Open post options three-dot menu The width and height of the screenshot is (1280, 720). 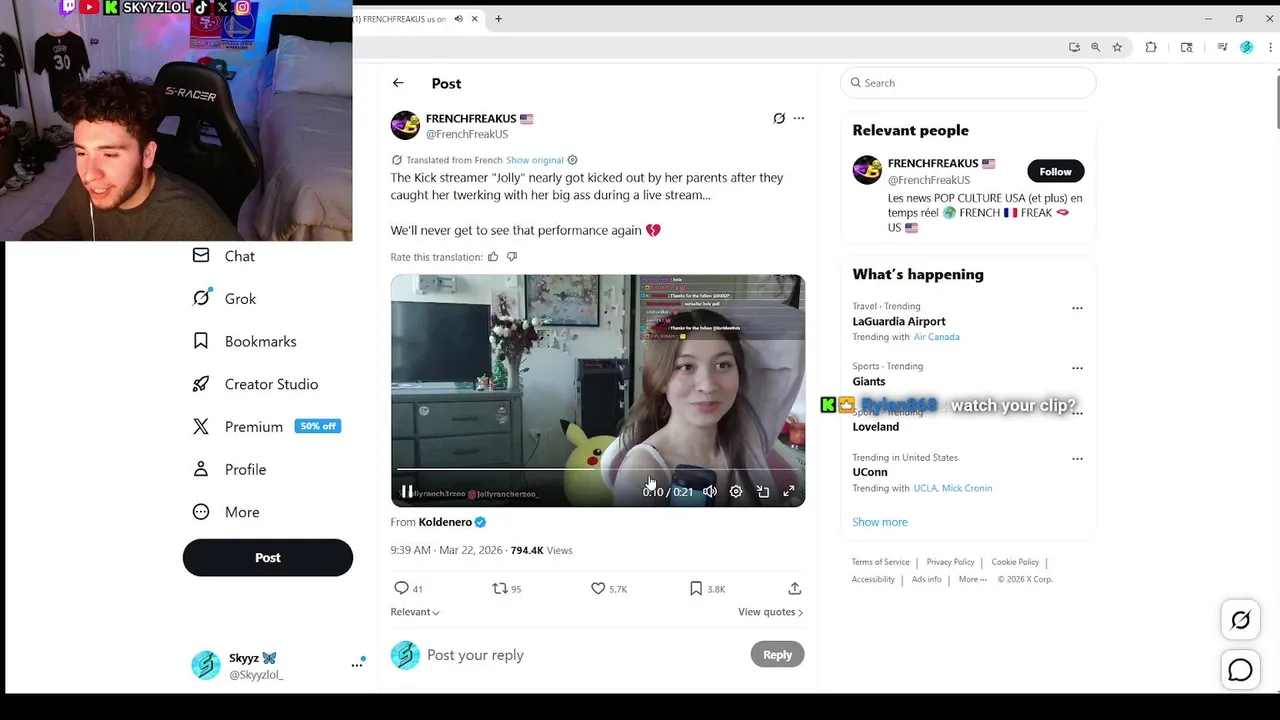pos(798,118)
